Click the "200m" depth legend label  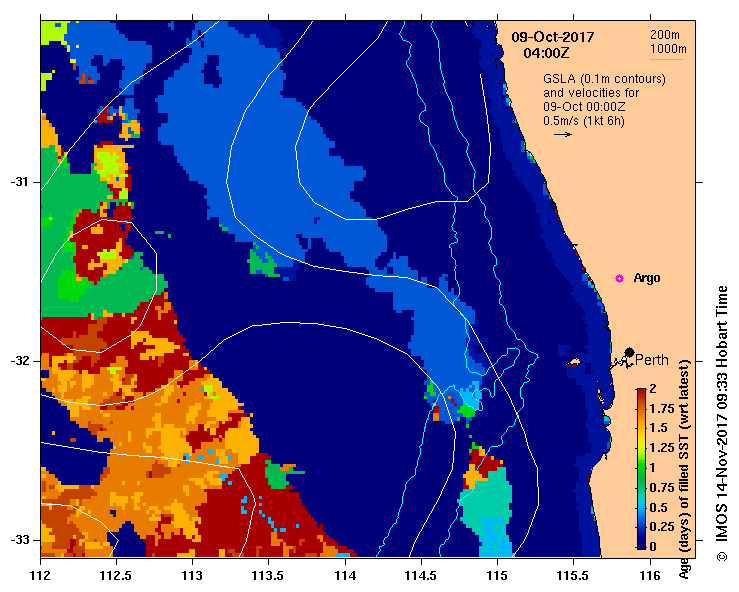665,34
